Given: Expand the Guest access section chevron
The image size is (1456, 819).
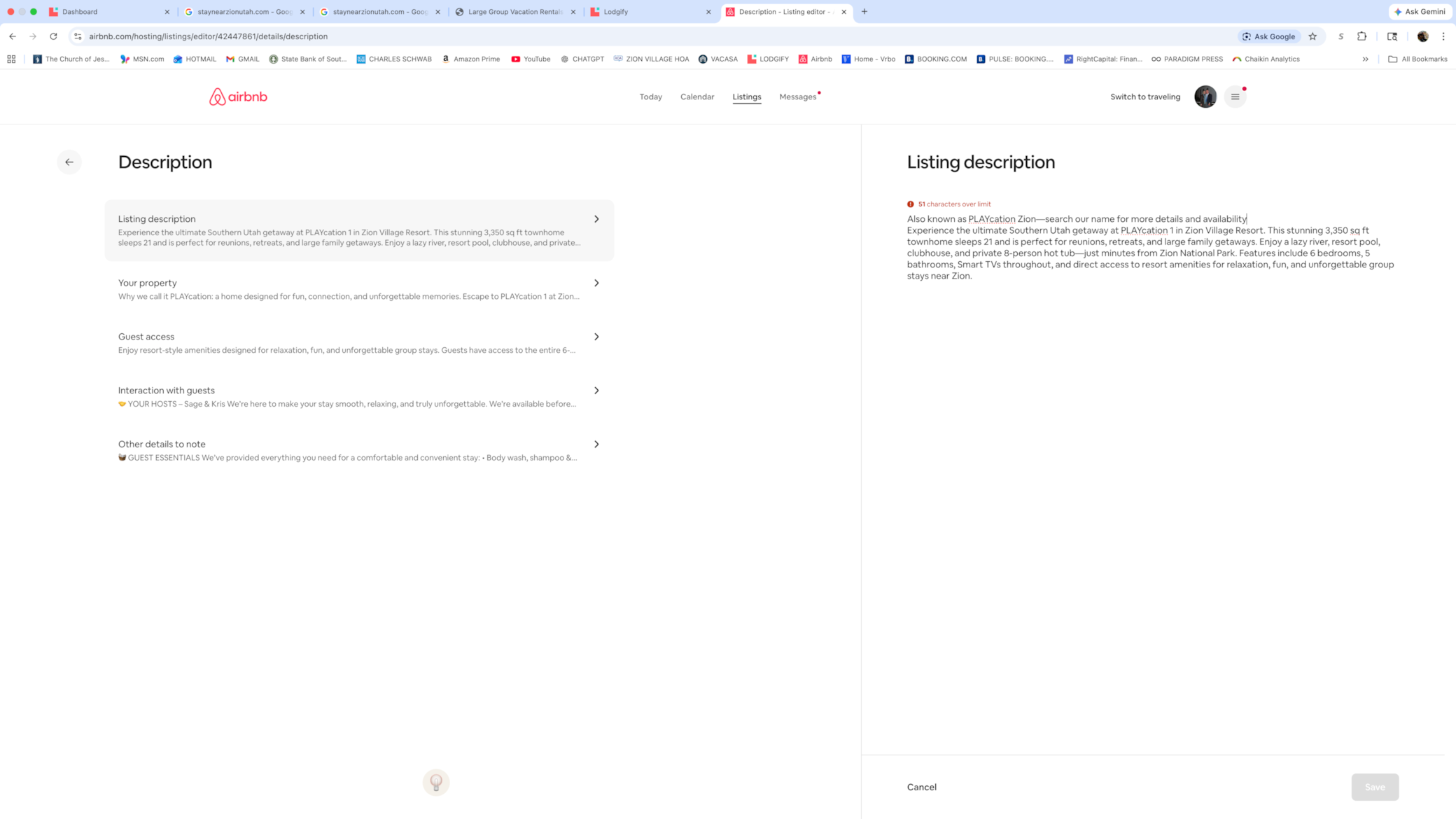Looking at the screenshot, I should (596, 337).
